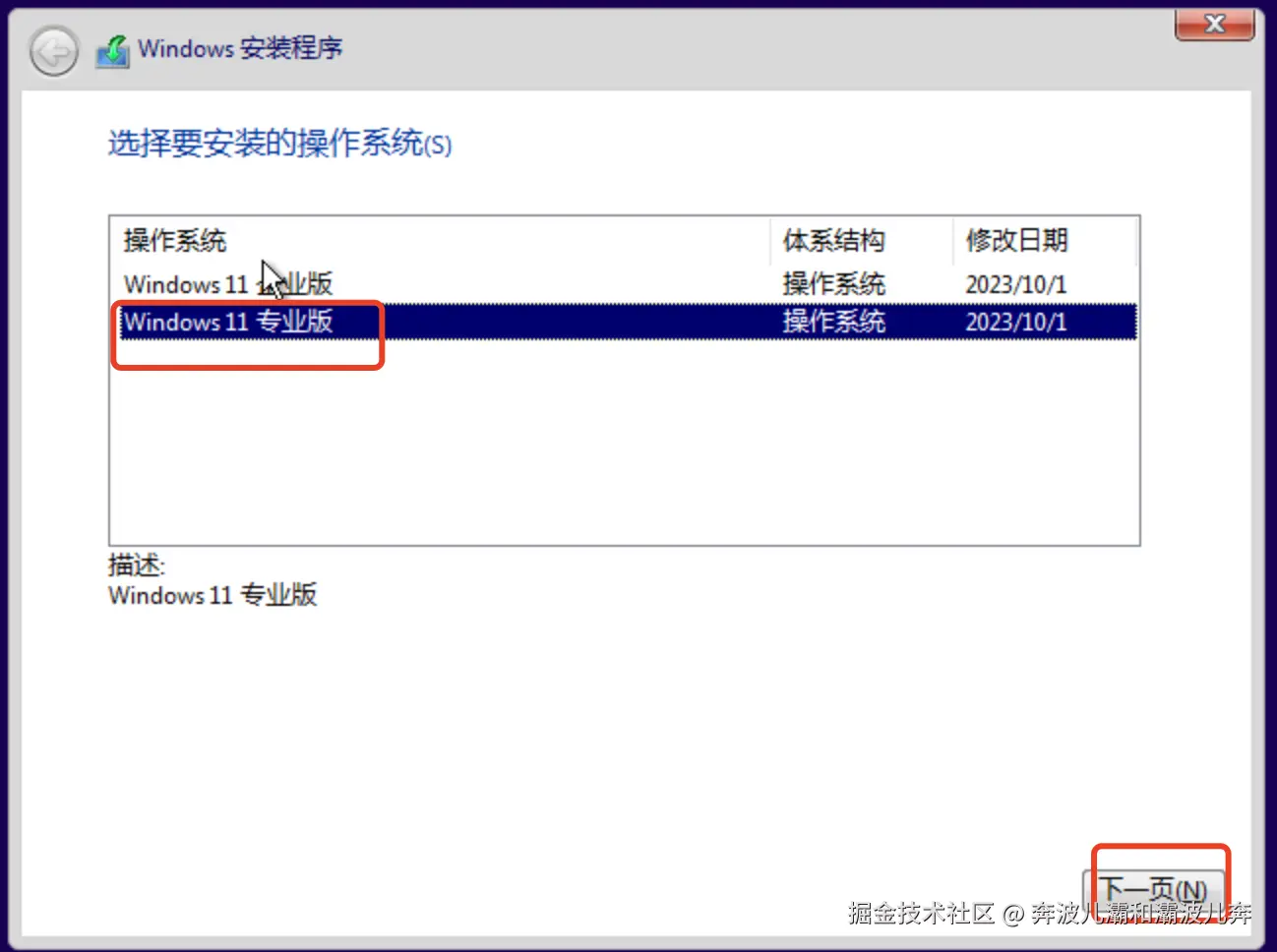Click the Windows 安装程序 setup icon
The height and width of the screenshot is (952, 1277).
pyautogui.click(x=112, y=51)
